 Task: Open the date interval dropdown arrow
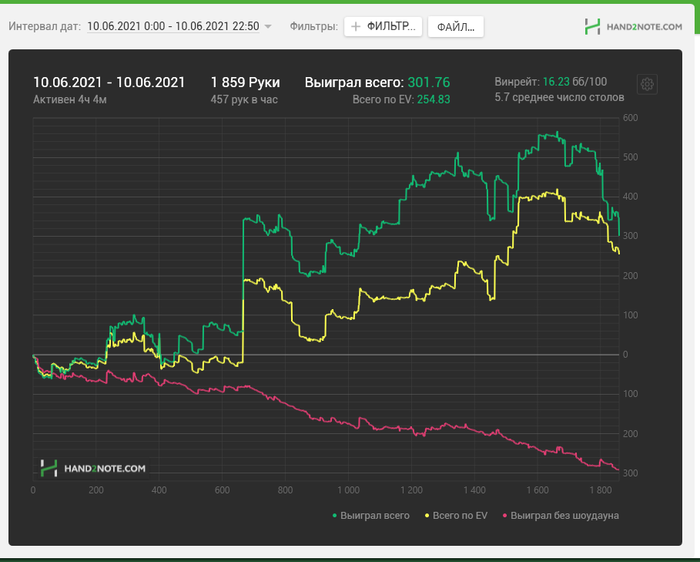[268, 26]
